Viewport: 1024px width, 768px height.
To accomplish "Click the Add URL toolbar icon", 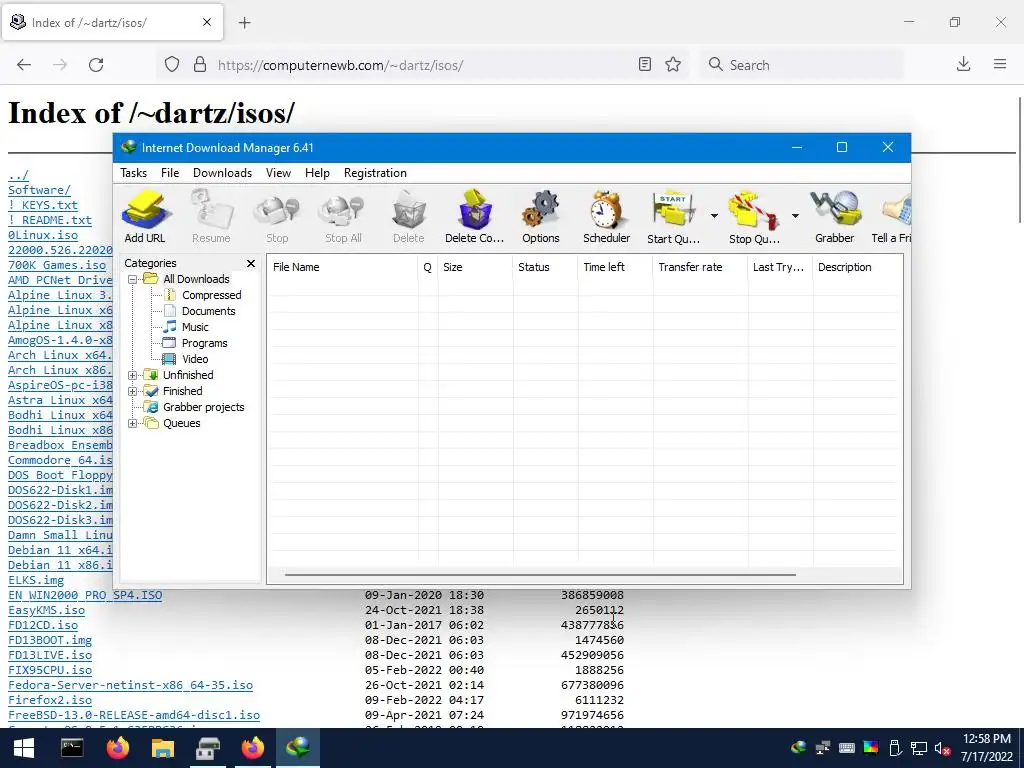I will pyautogui.click(x=145, y=217).
